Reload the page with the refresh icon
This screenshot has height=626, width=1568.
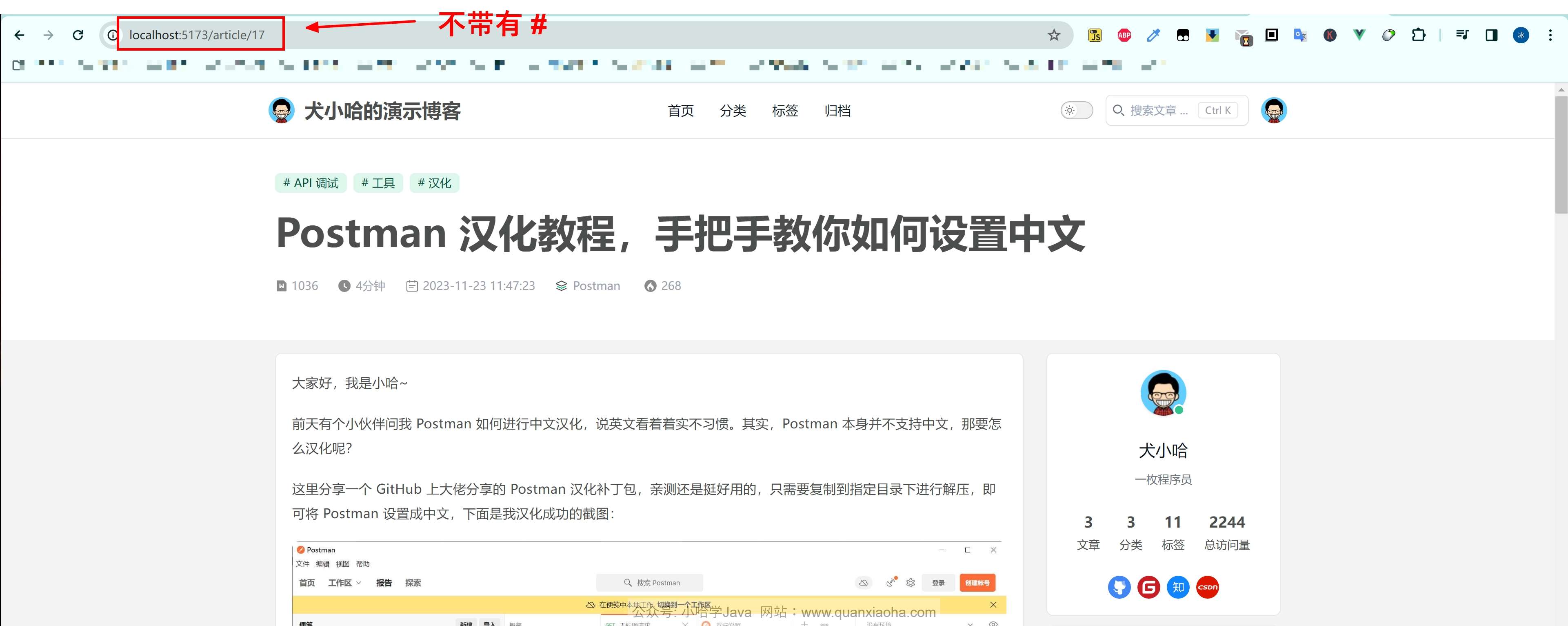point(78,35)
